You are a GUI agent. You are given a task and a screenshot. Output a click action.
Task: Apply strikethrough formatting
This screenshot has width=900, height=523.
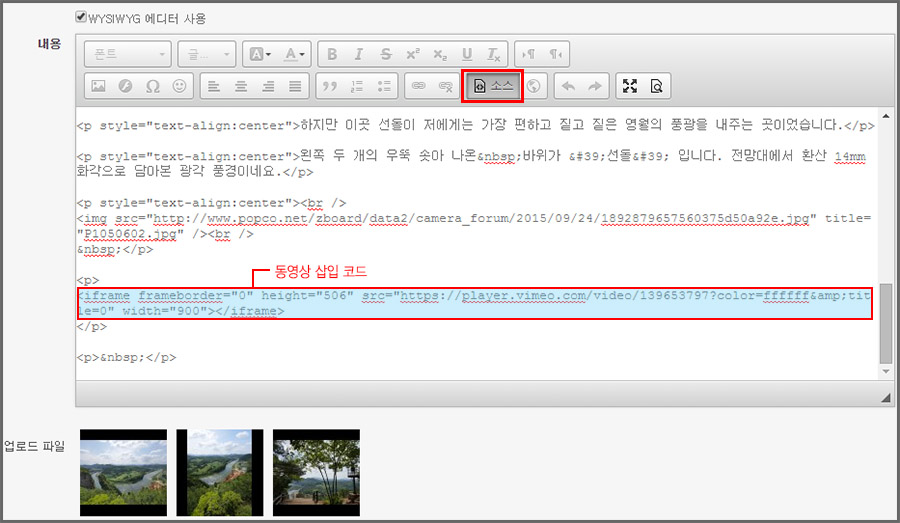[386, 54]
